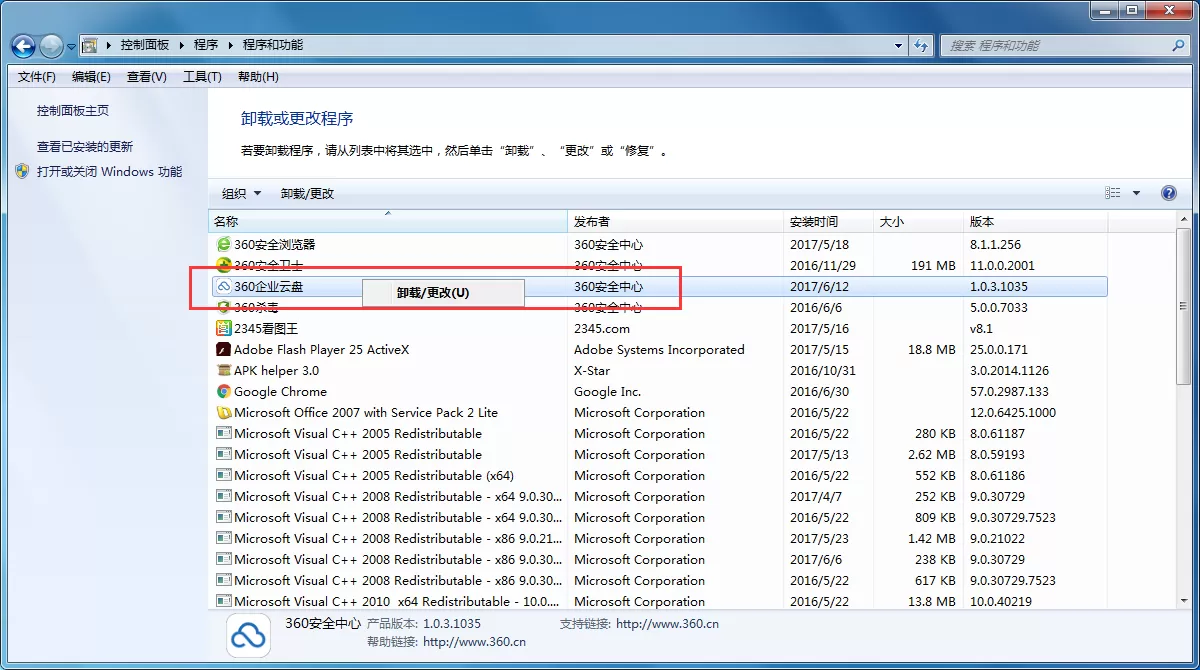This screenshot has height=670, width=1200.
Task: Open the 文件(F) menu
Action: 37,77
